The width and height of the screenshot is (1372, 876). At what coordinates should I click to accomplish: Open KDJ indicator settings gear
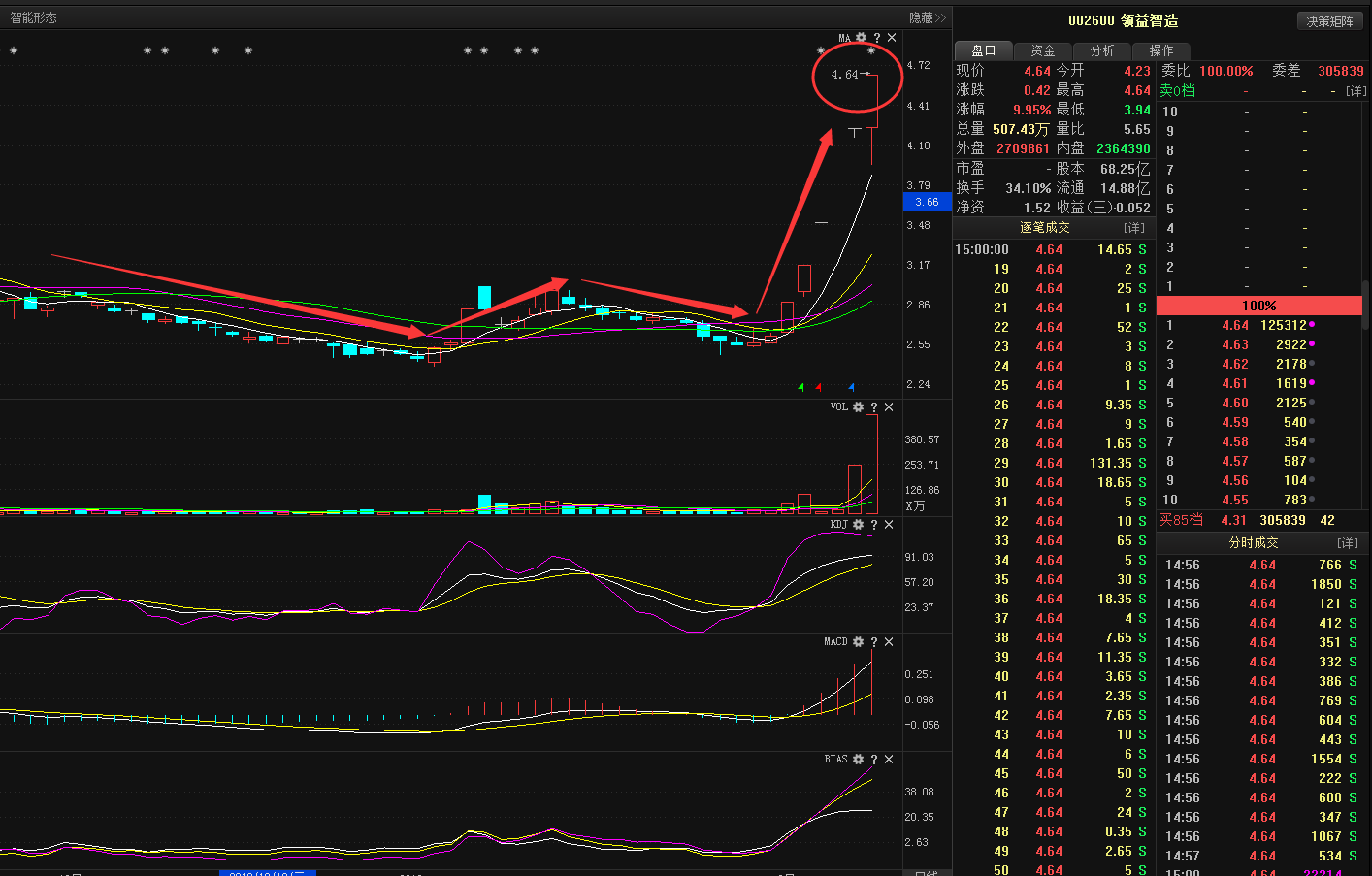click(858, 525)
